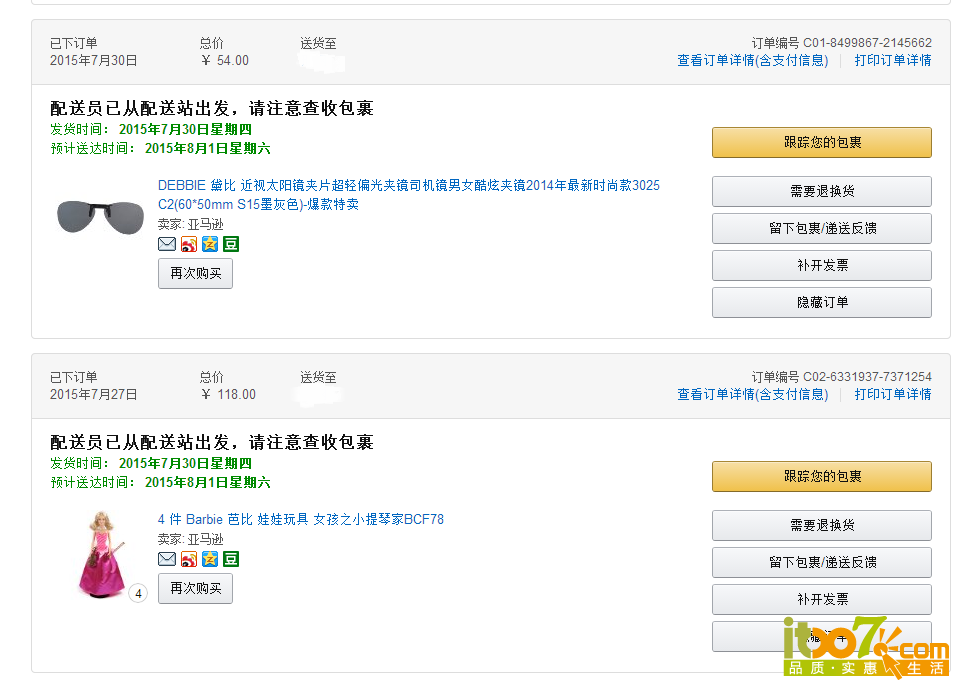This screenshot has width=954, height=686.
Task: Click 卖家: 亚马逊 under sunglasses item
Action: click(190, 224)
